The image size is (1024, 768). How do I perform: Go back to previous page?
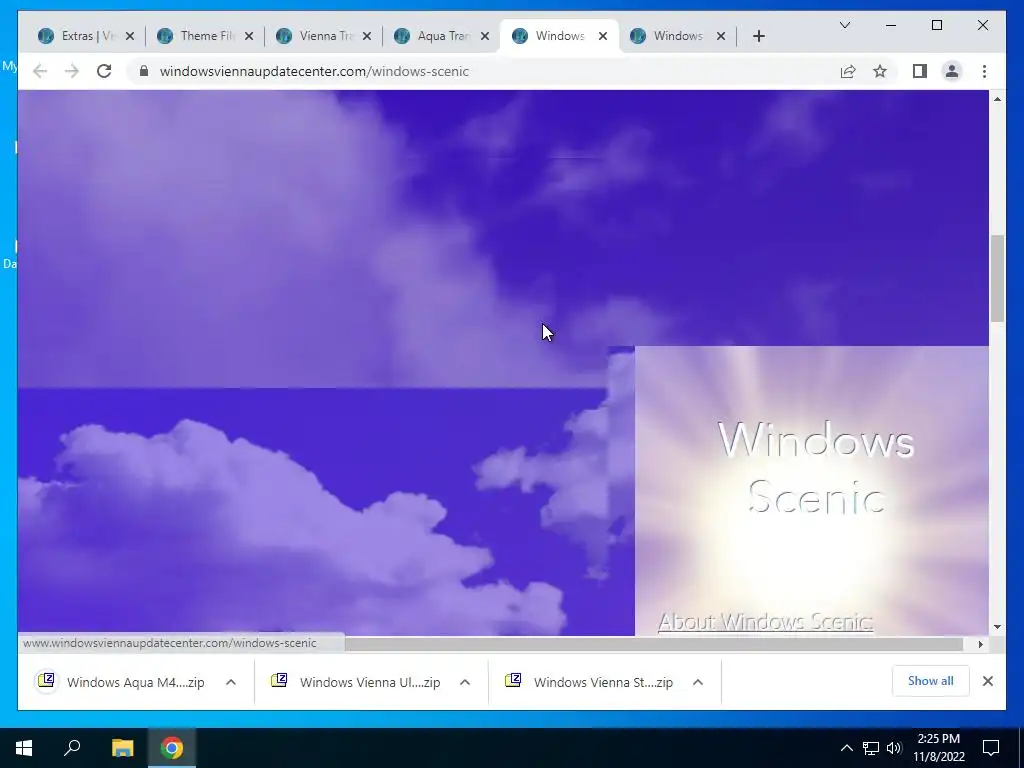point(40,71)
